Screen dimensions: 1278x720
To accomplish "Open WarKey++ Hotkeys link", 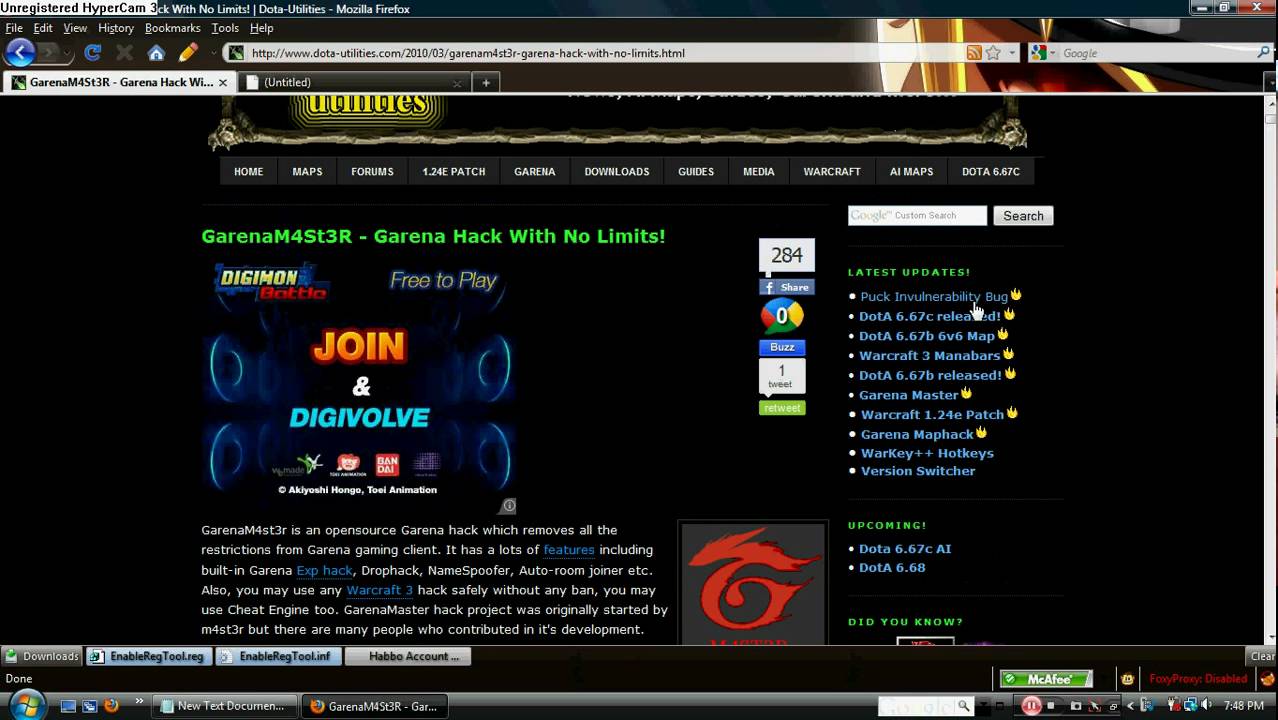I will point(927,453).
